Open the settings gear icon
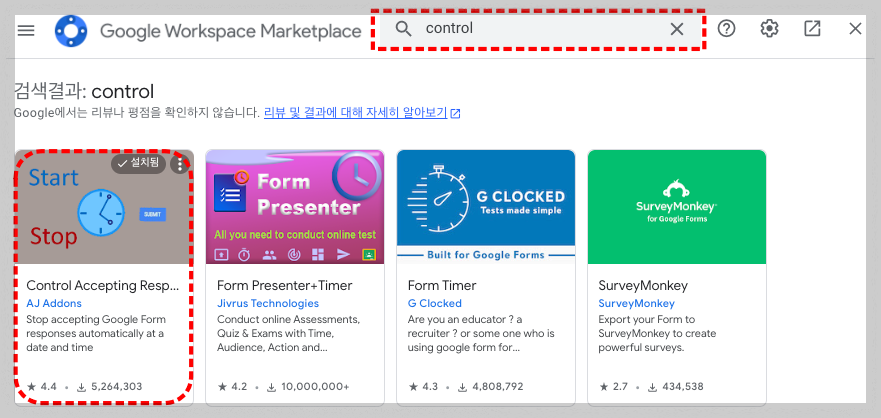 (x=769, y=28)
